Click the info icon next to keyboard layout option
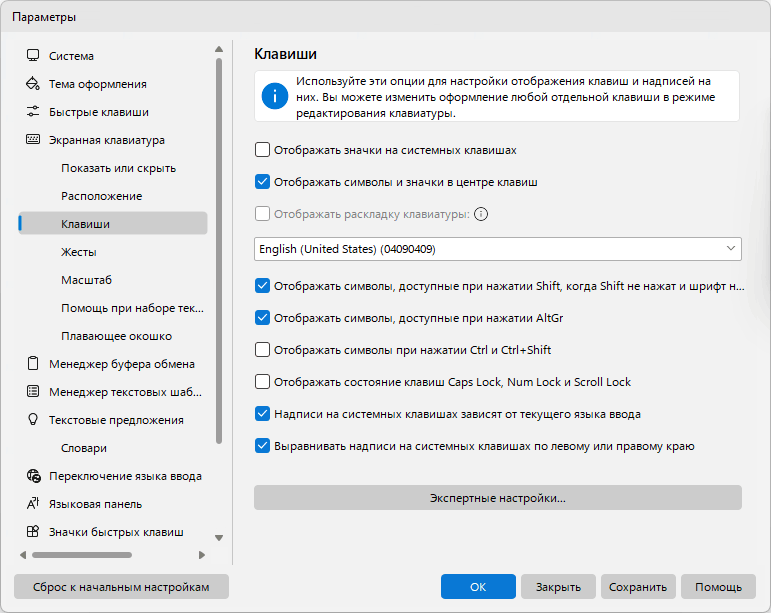Viewport: 771px width, 613px height. click(481, 214)
